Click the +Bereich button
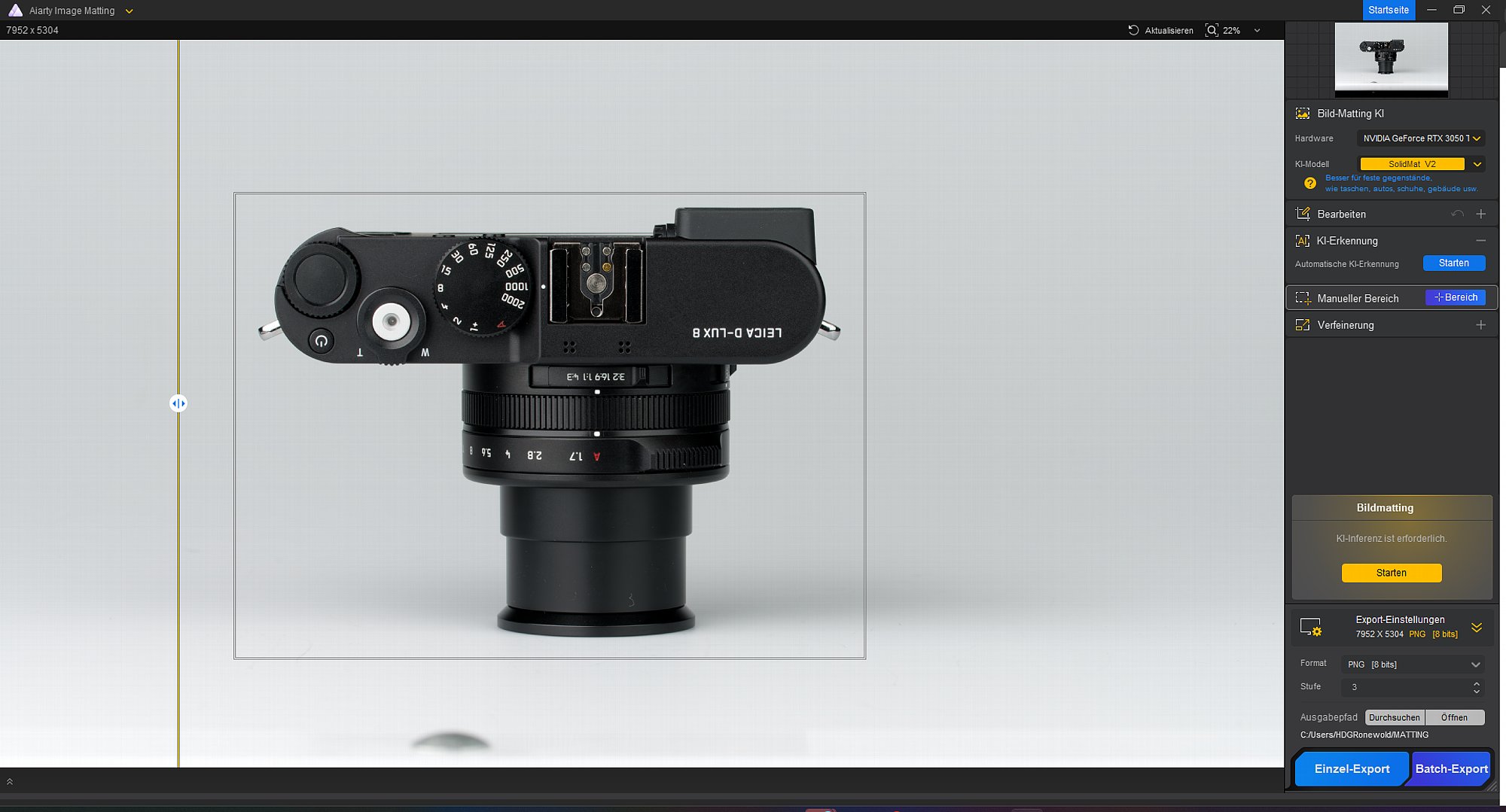Viewport: 1506px width, 812px height. point(1456,297)
